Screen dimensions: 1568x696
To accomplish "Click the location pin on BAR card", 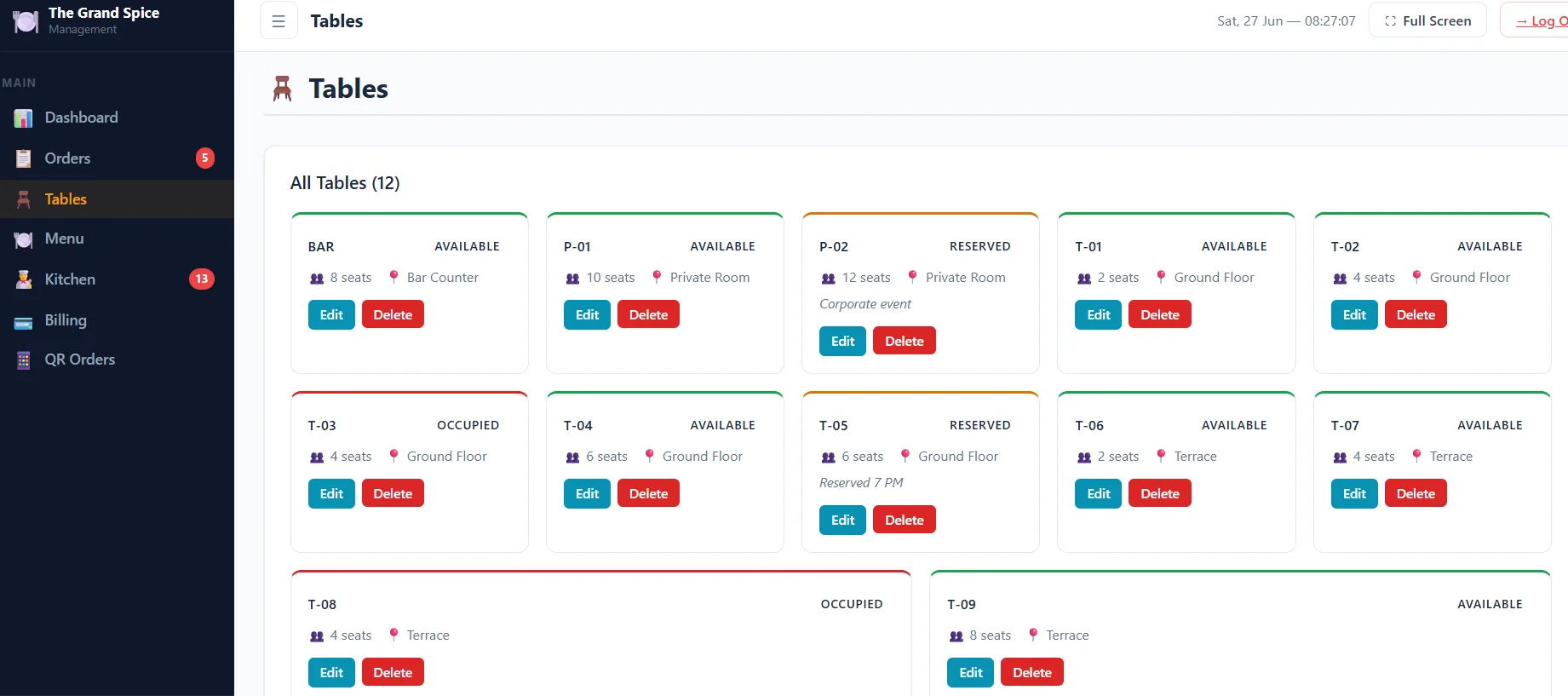I will tap(393, 277).
